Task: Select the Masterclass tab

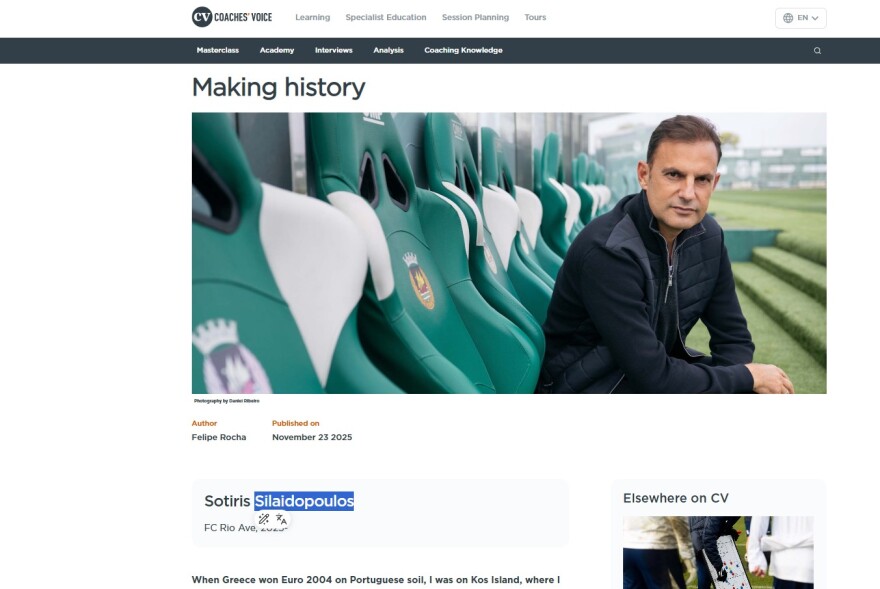Action: click(x=217, y=50)
